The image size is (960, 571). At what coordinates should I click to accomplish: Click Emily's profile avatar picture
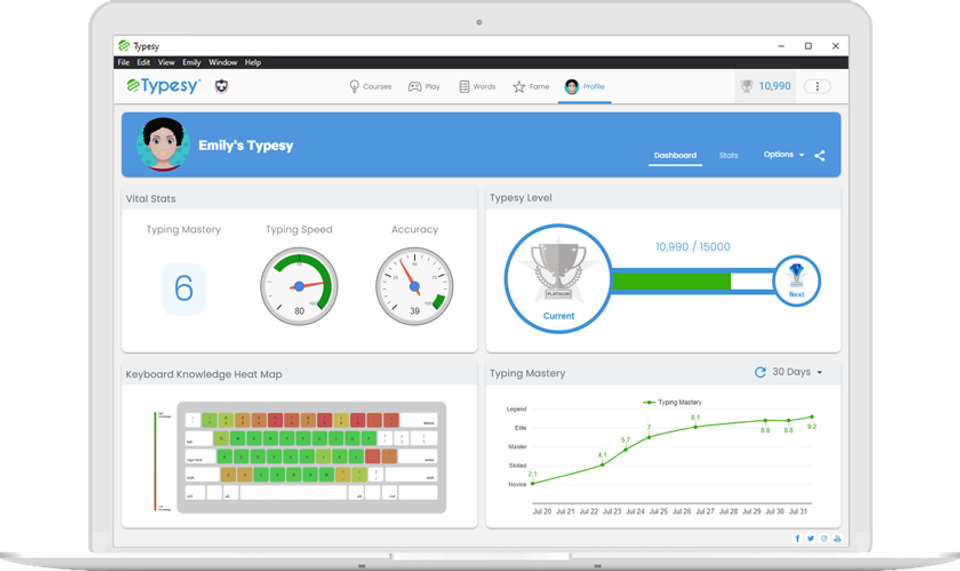(161, 145)
